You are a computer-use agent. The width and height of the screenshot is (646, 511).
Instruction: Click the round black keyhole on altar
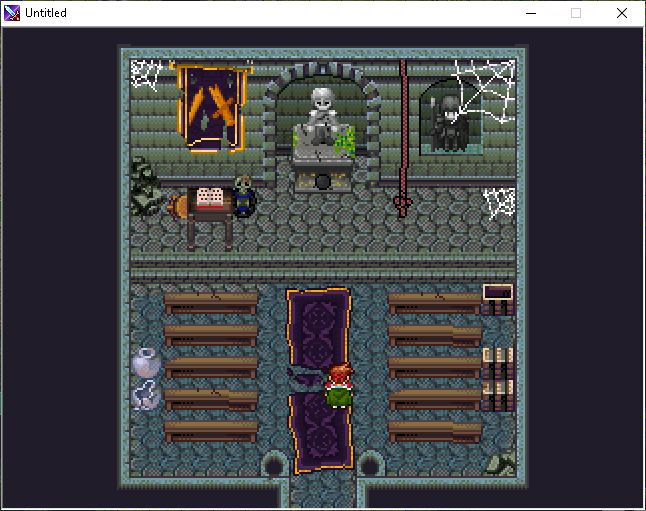pos(322,181)
